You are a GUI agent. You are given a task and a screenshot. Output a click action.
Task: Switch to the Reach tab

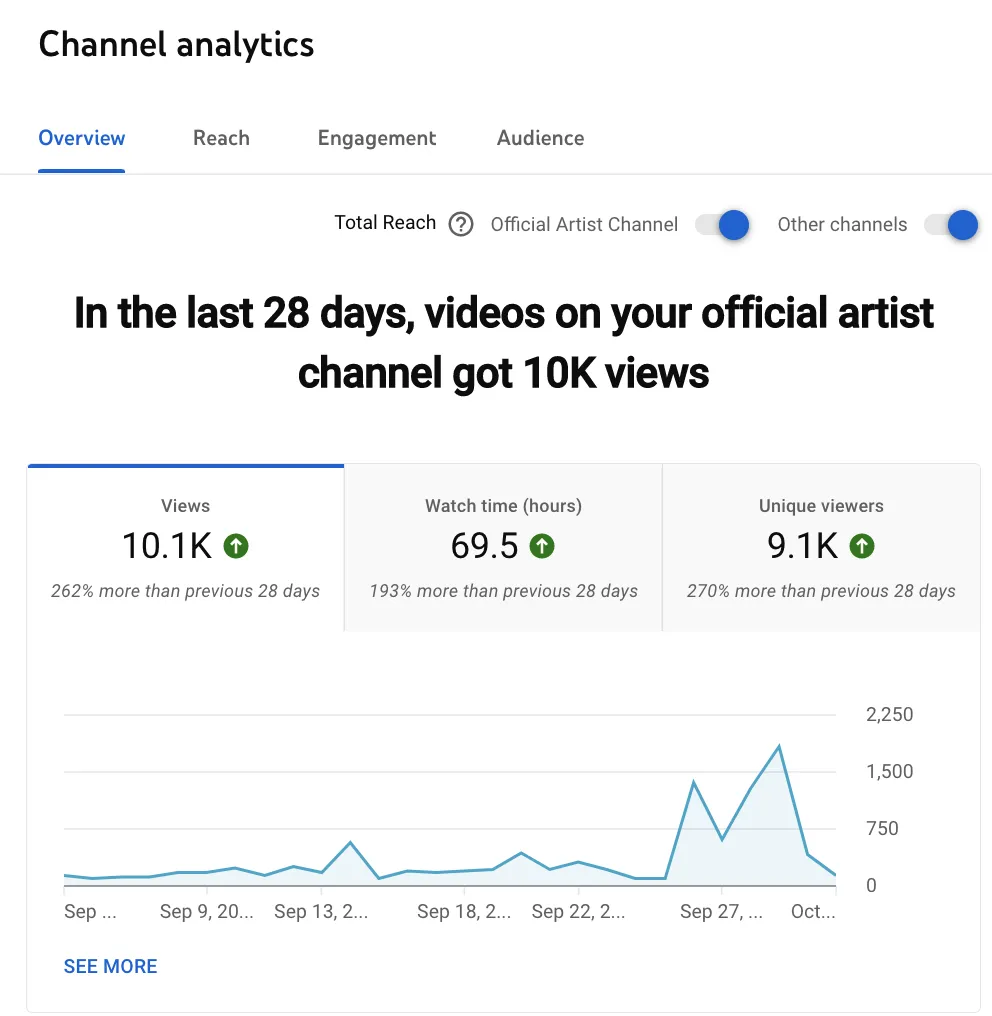[x=221, y=138]
